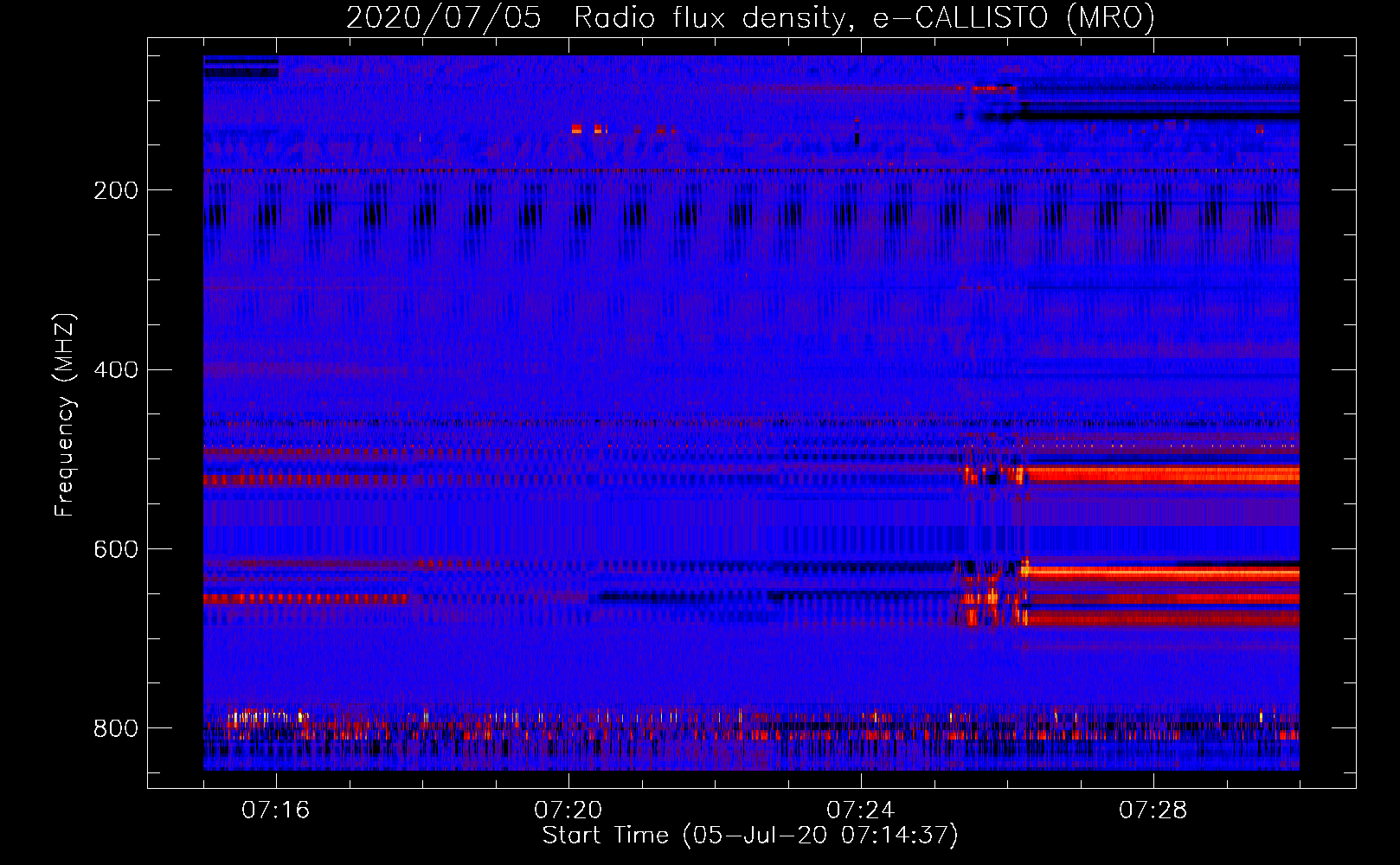Click the 200 frequency tick label
Screen dimensions: 1400x865
click(116, 190)
